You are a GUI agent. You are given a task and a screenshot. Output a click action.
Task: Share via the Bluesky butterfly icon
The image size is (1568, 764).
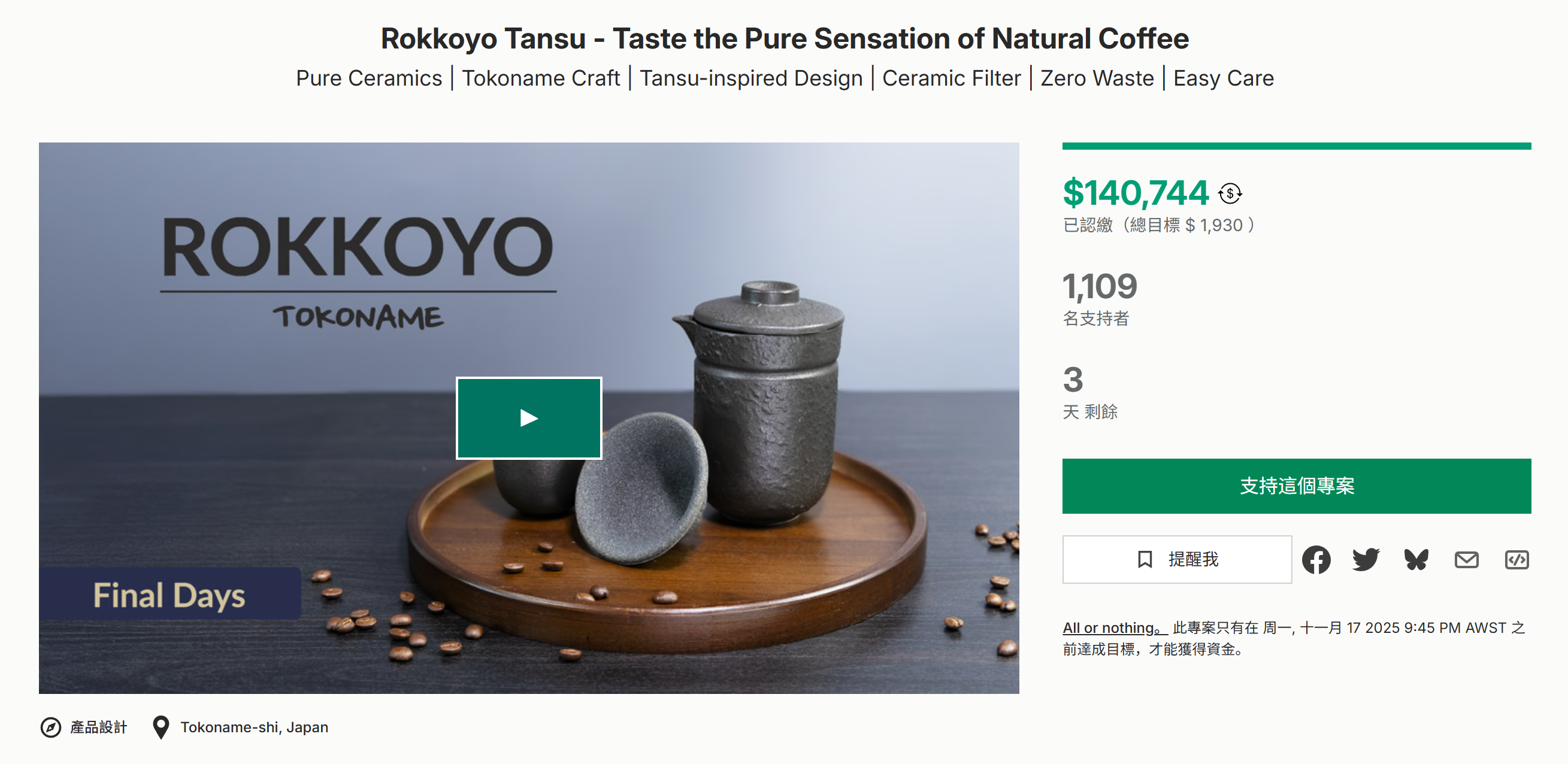coord(1416,560)
